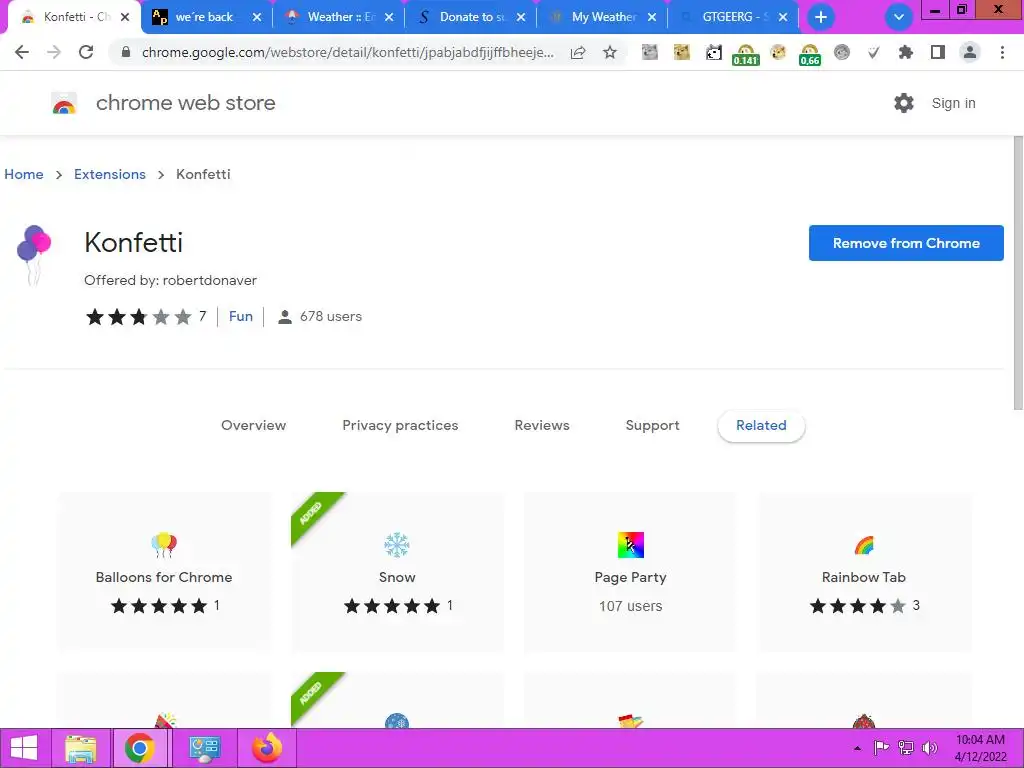
Task: Select the Related tab
Action: pos(761,426)
